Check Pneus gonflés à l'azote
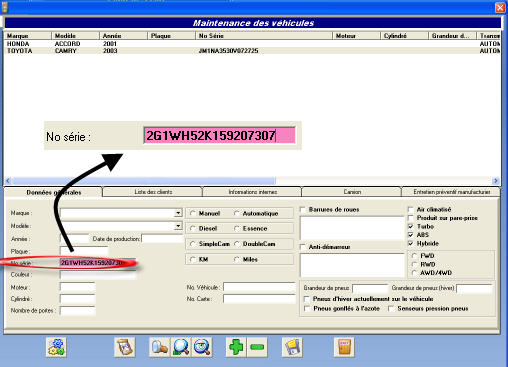Viewport: 508px width, 367px height. click(x=307, y=309)
